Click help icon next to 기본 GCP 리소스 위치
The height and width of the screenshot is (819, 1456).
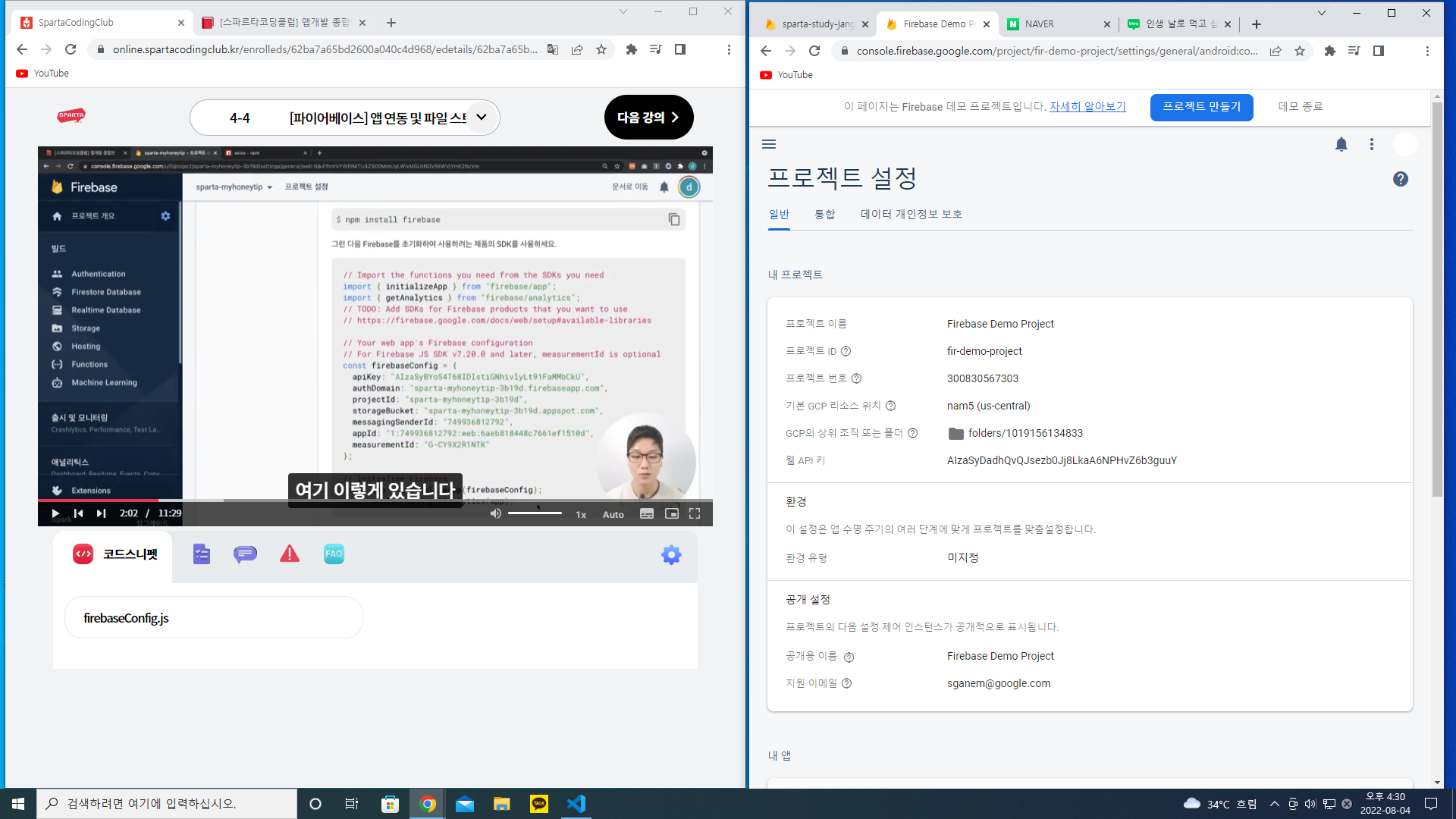[891, 406]
